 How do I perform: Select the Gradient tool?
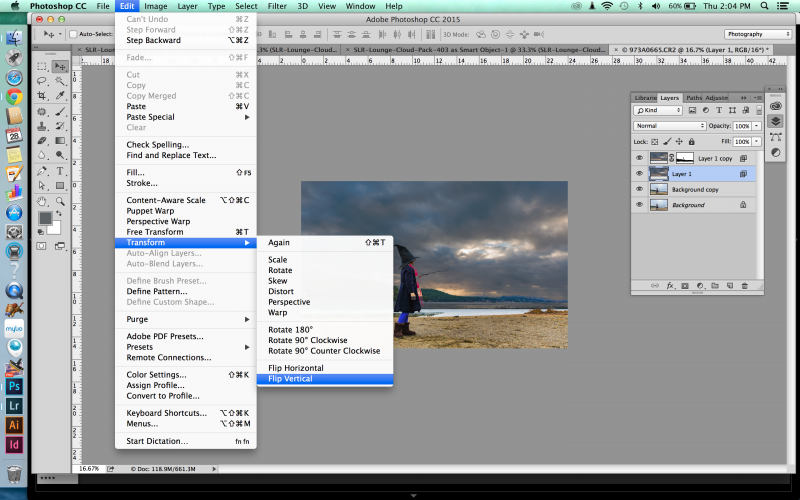point(60,140)
